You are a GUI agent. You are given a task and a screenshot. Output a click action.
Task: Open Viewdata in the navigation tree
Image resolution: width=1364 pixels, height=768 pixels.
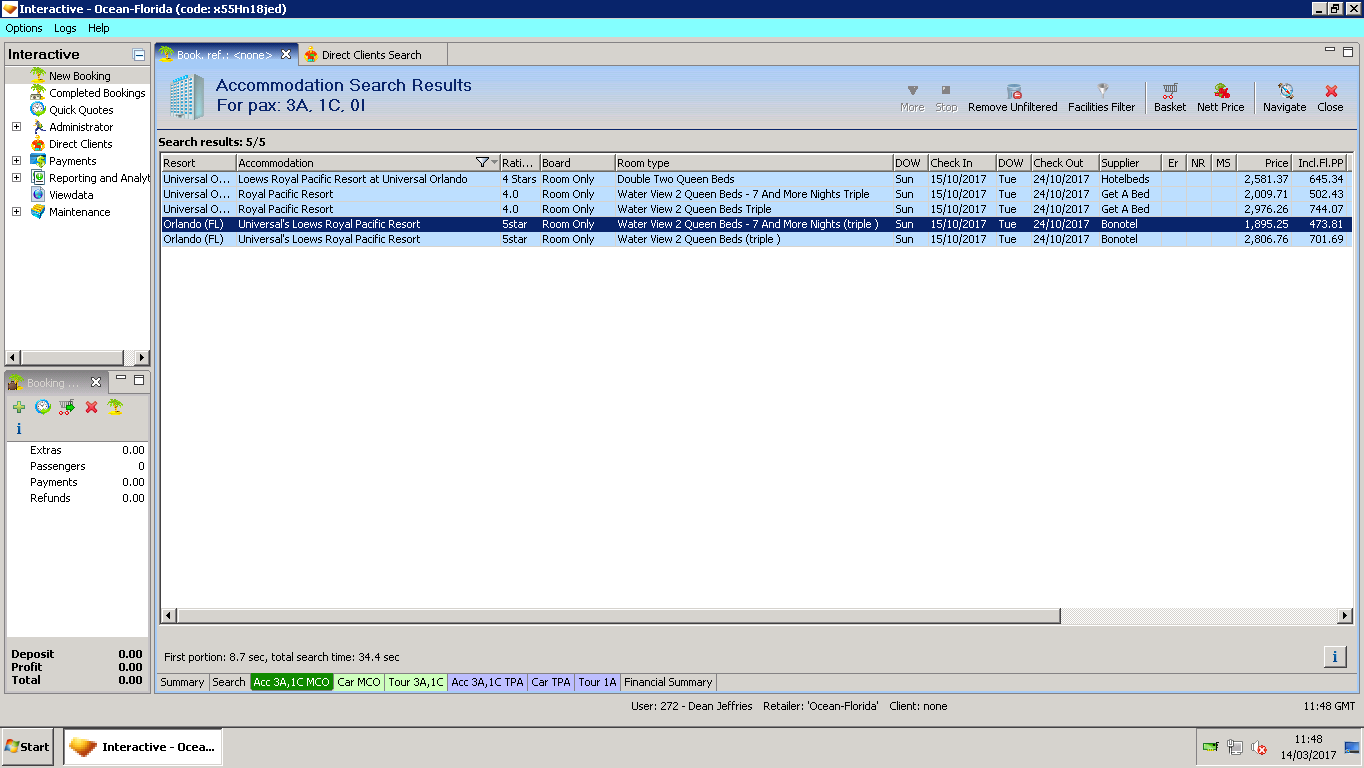(x=71, y=195)
